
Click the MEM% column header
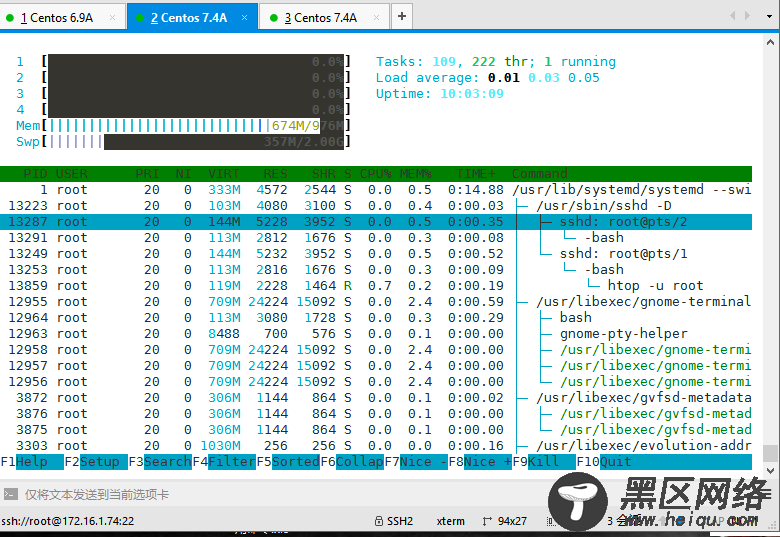click(x=416, y=174)
